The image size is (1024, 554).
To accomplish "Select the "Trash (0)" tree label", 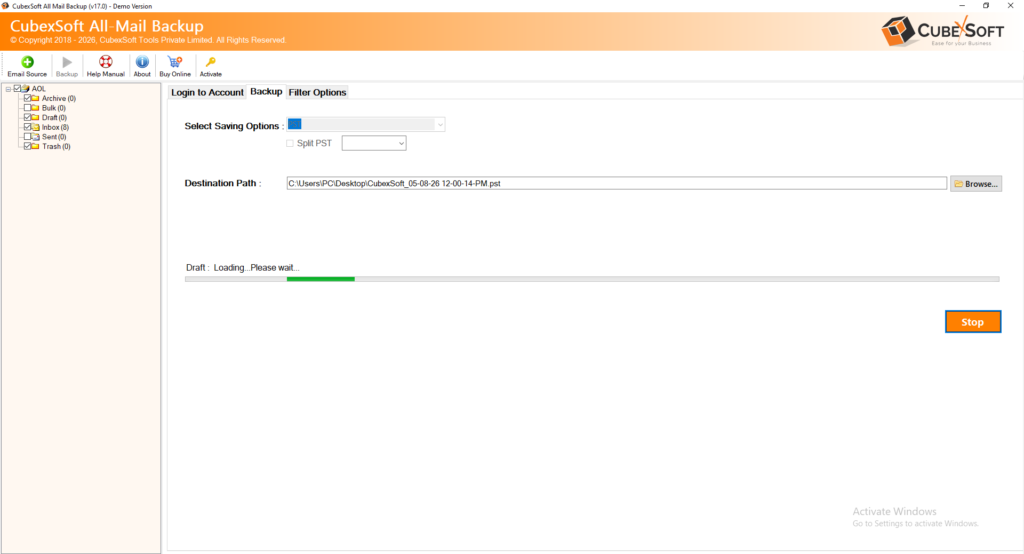I will click(x=56, y=146).
